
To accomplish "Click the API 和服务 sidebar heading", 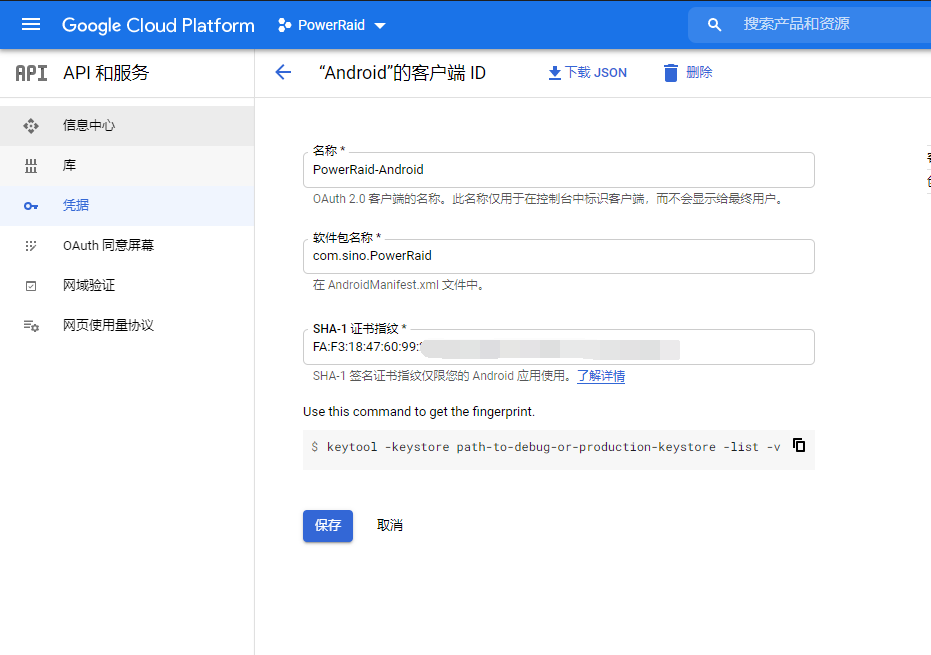I will (x=106, y=73).
